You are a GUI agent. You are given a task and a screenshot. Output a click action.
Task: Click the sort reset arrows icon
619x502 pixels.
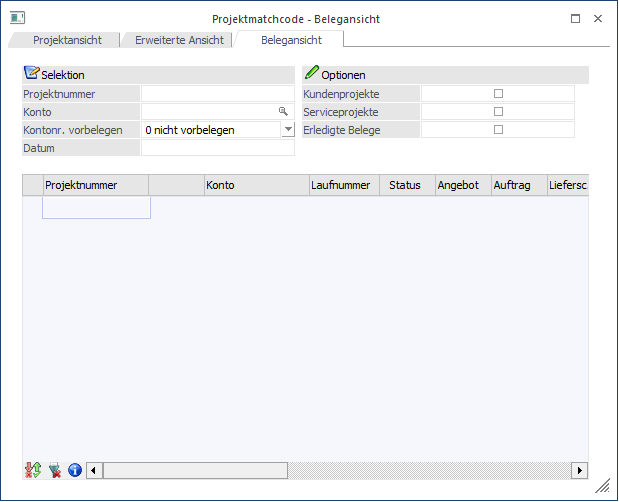tap(32, 470)
